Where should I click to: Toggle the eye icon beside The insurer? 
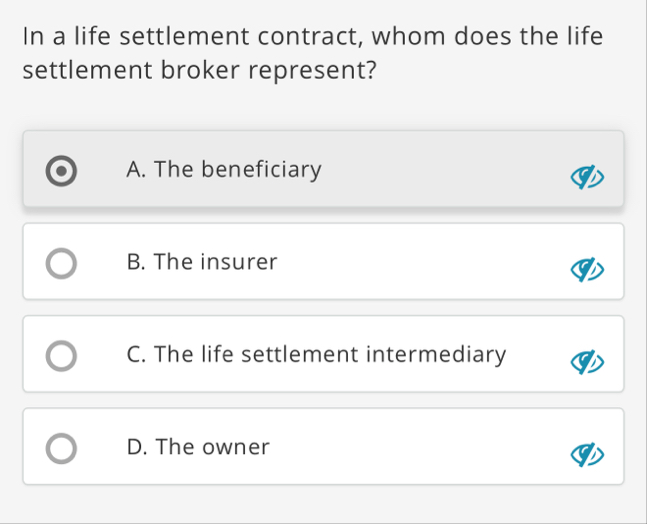(x=587, y=269)
